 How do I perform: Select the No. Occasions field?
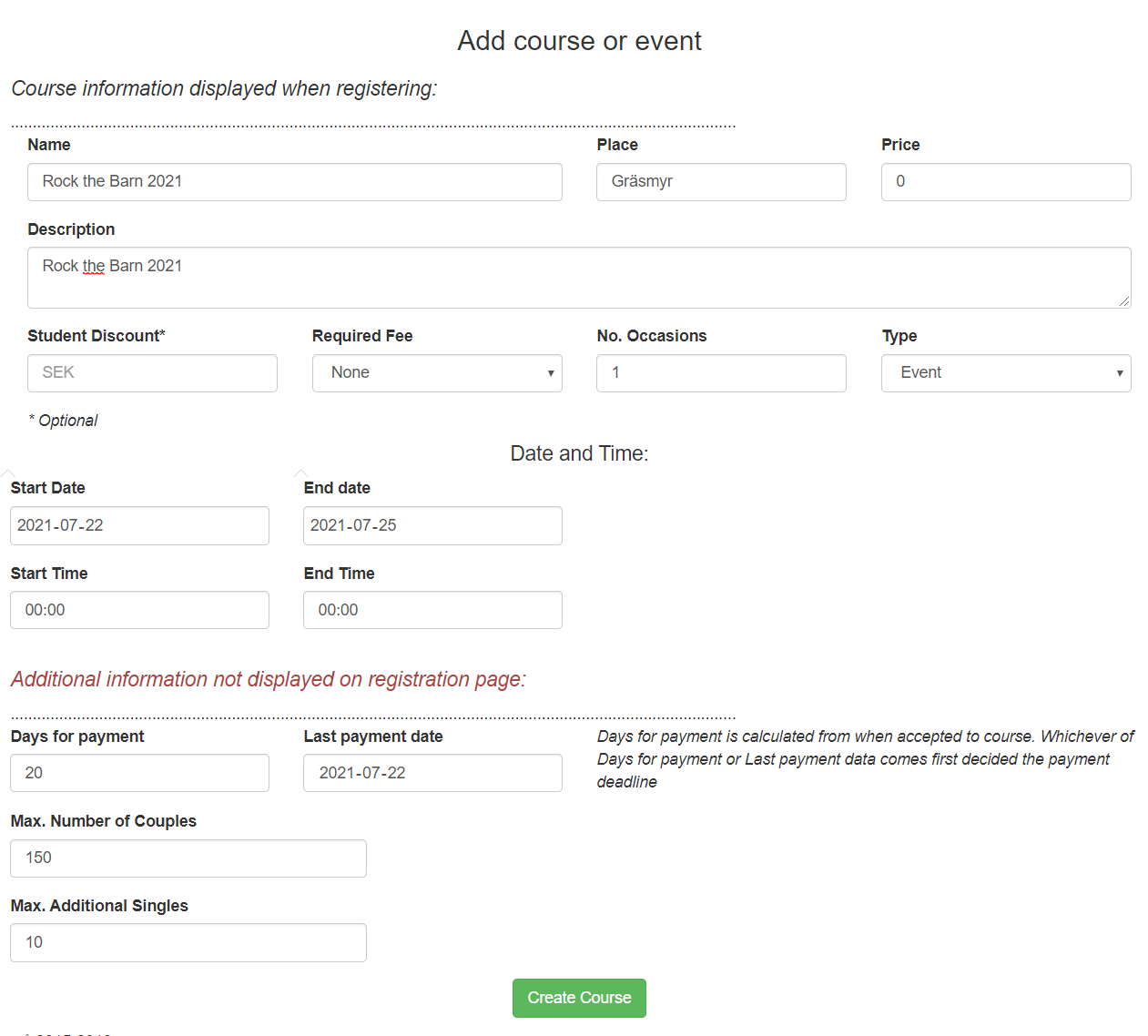click(721, 373)
